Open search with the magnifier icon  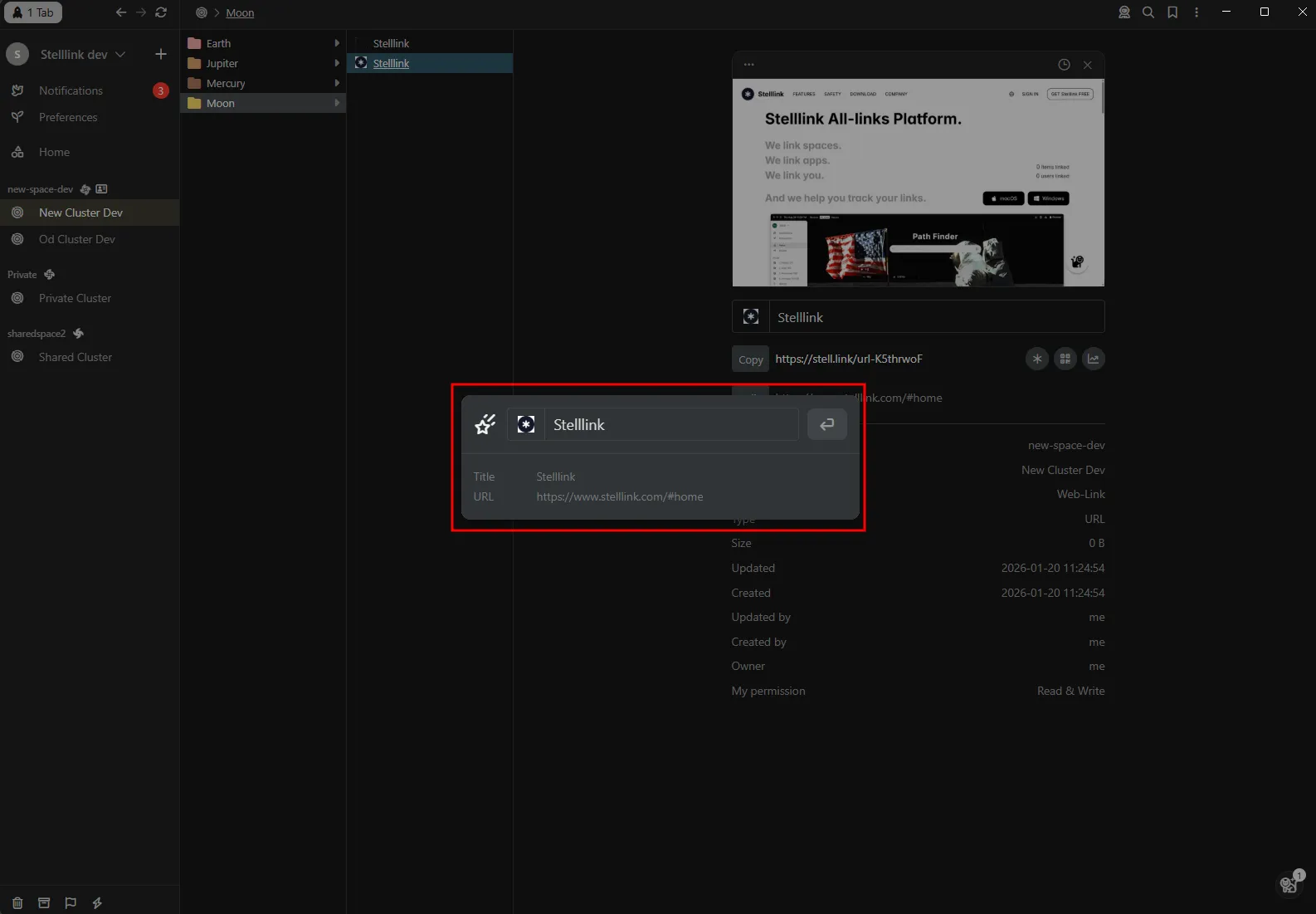(1148, 12)
